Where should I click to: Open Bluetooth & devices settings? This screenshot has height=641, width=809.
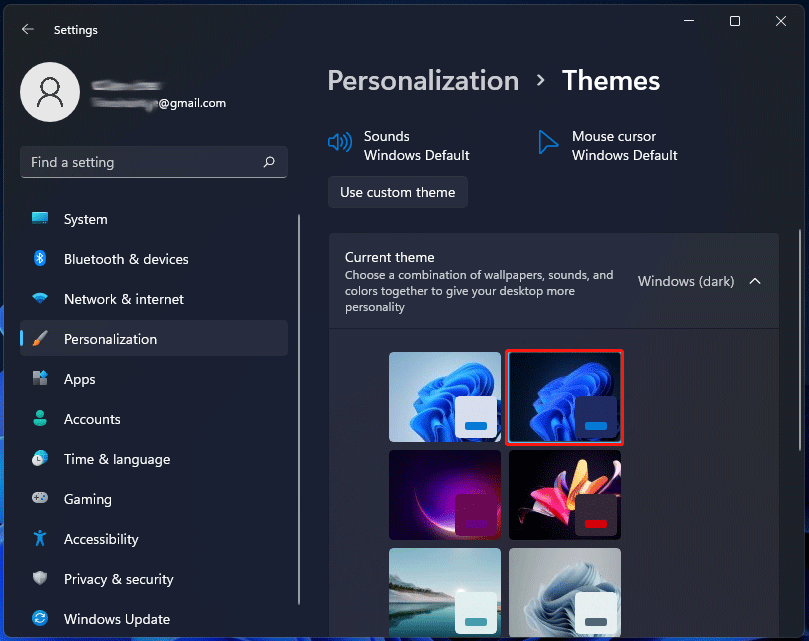point(154,259)
